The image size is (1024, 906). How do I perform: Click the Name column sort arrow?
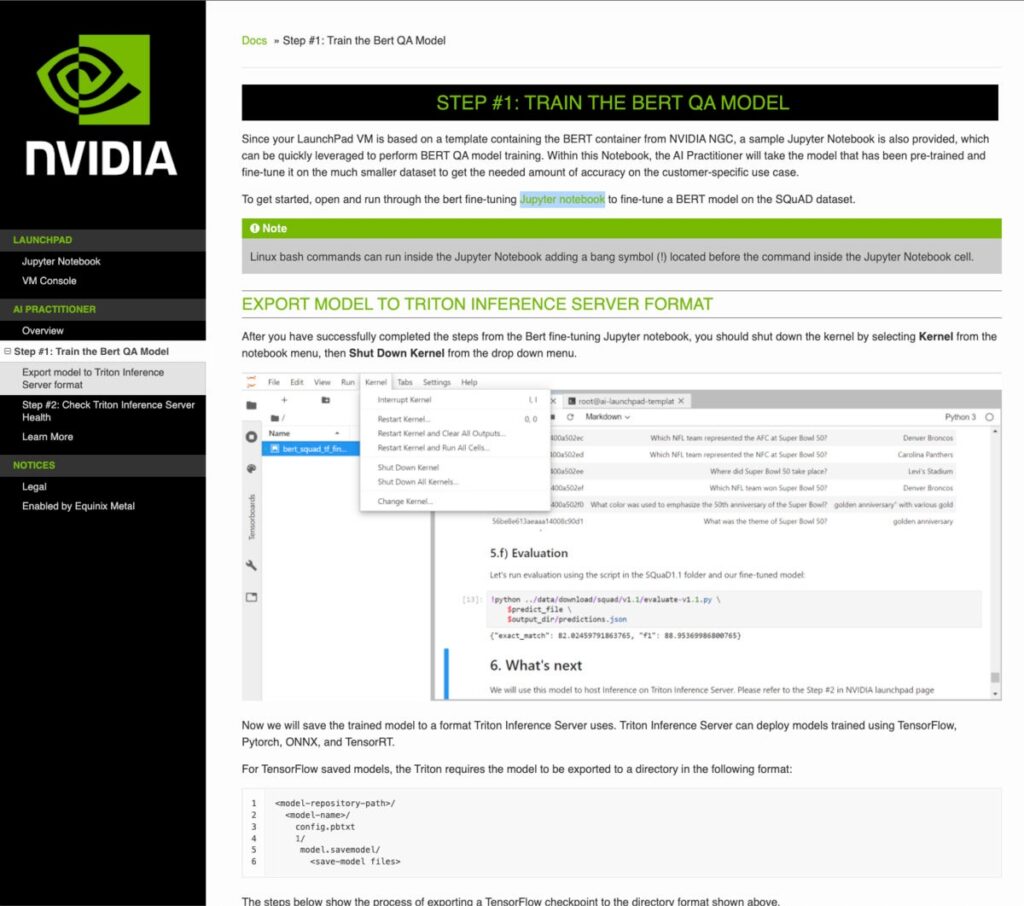(337, 433)
